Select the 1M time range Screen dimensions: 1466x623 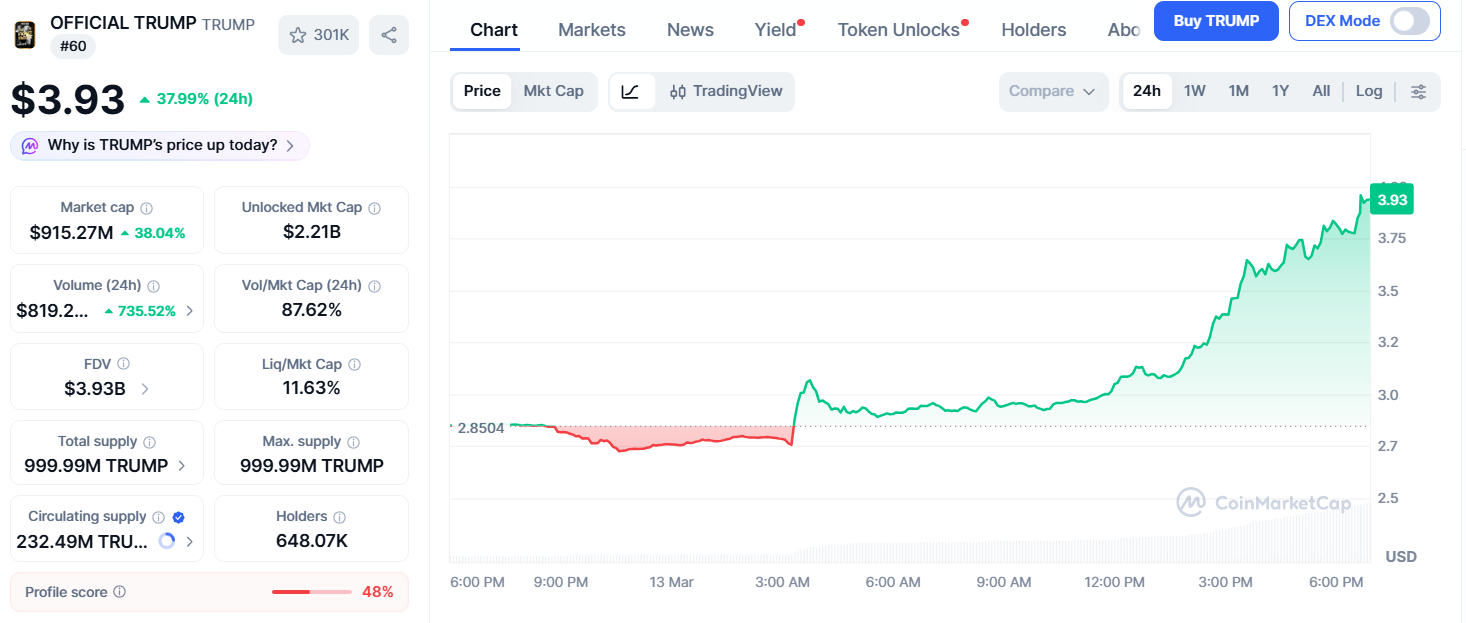click(1239, 91)
